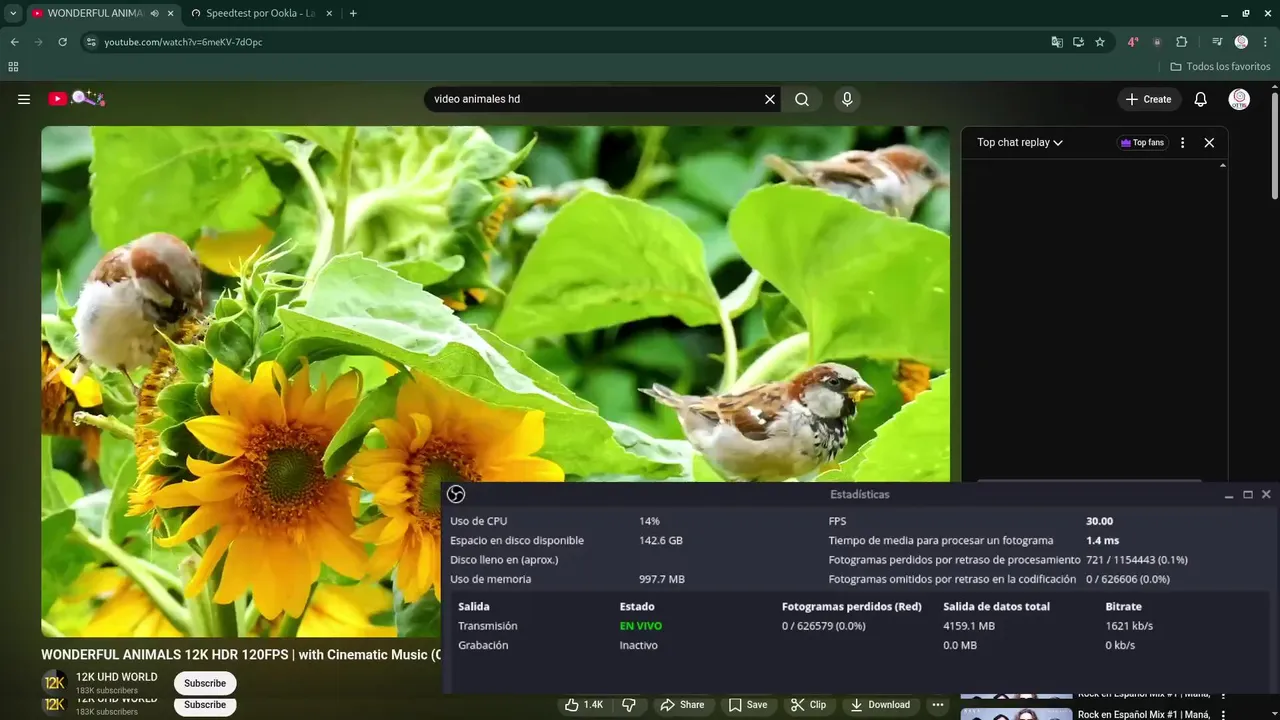Click the Create button
This screenshot has width=1280, height=720.
[x=1148, y=99]
